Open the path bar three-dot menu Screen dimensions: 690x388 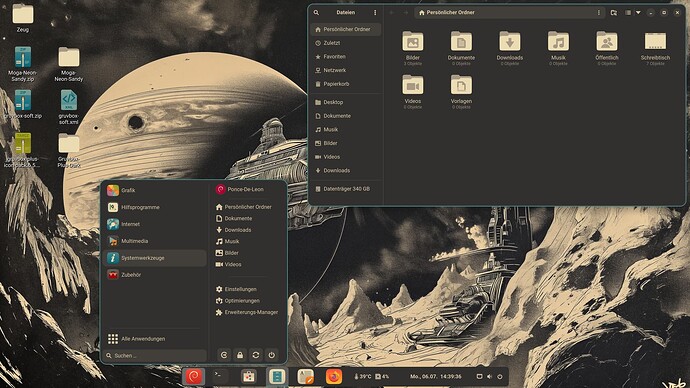pyautogui.click(x=598, y=13)
